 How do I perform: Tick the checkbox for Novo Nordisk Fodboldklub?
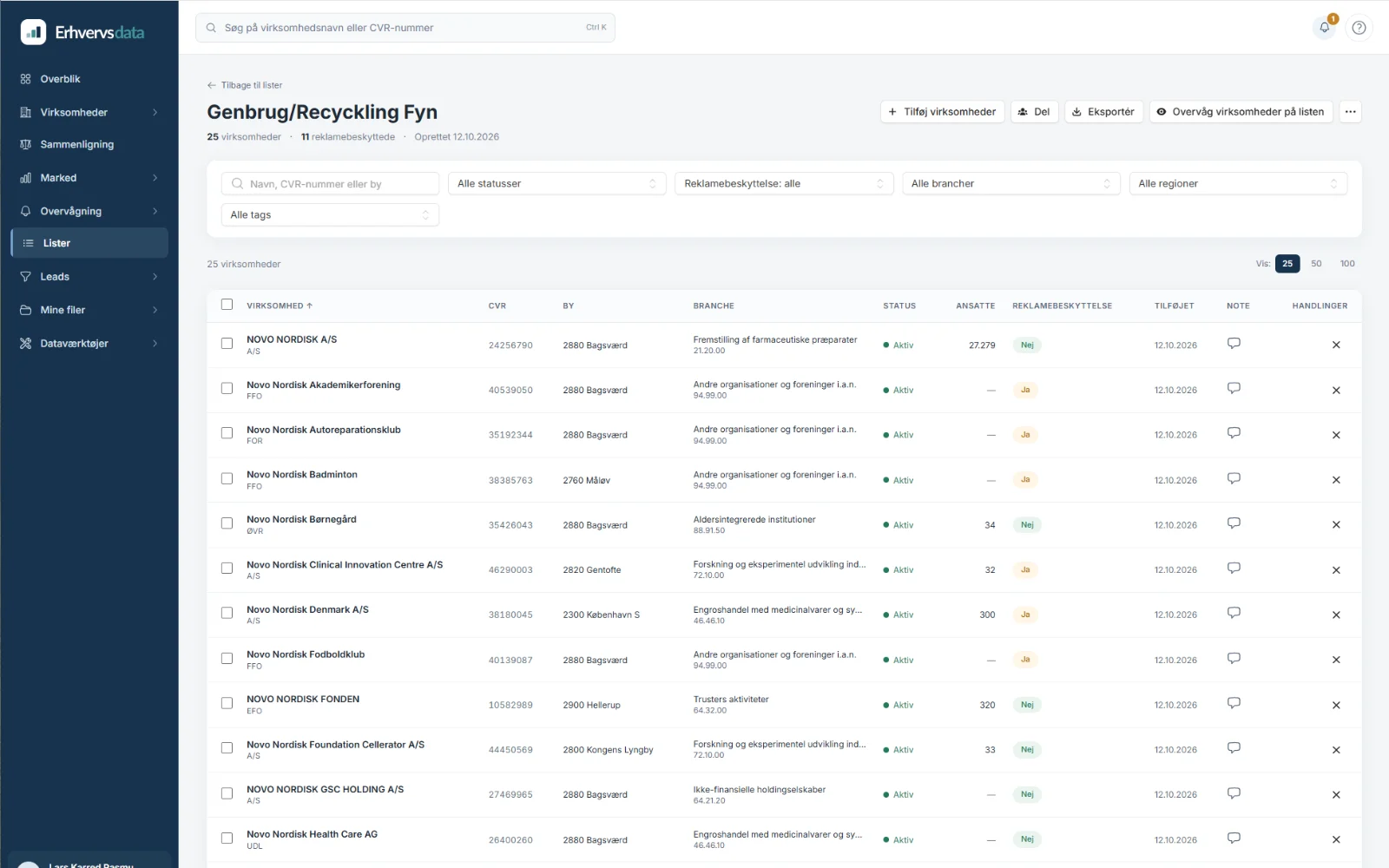pyautogui.click(x=227, y=659)
